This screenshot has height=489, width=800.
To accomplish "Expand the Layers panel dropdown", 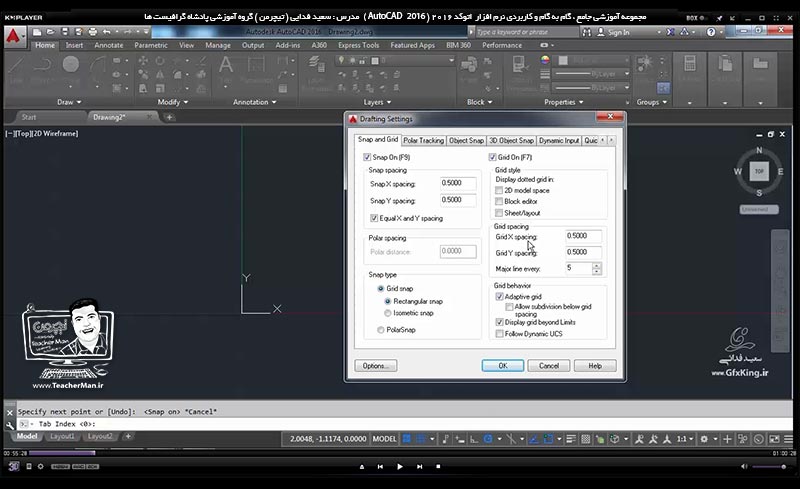I will (377, 102).
